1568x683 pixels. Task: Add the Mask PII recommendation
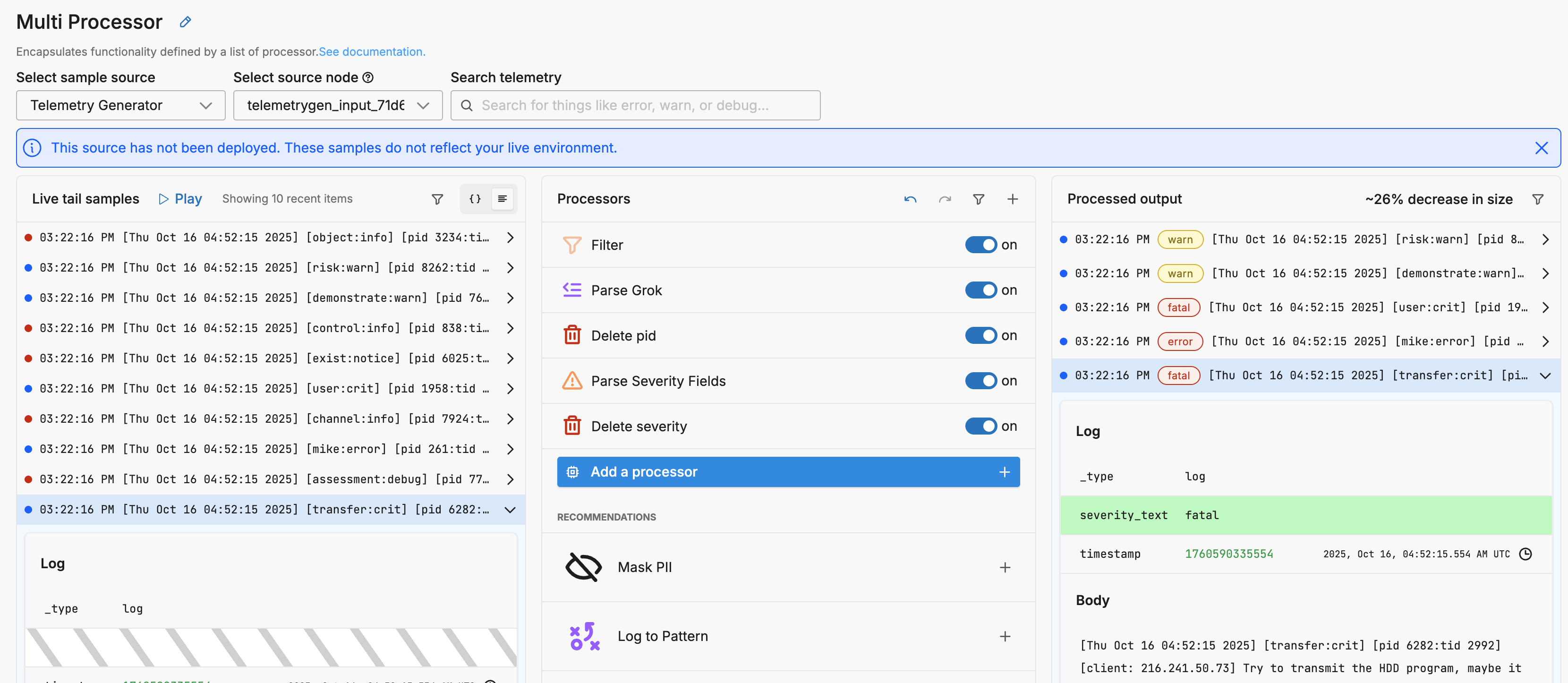click(x=1005, y=567)
